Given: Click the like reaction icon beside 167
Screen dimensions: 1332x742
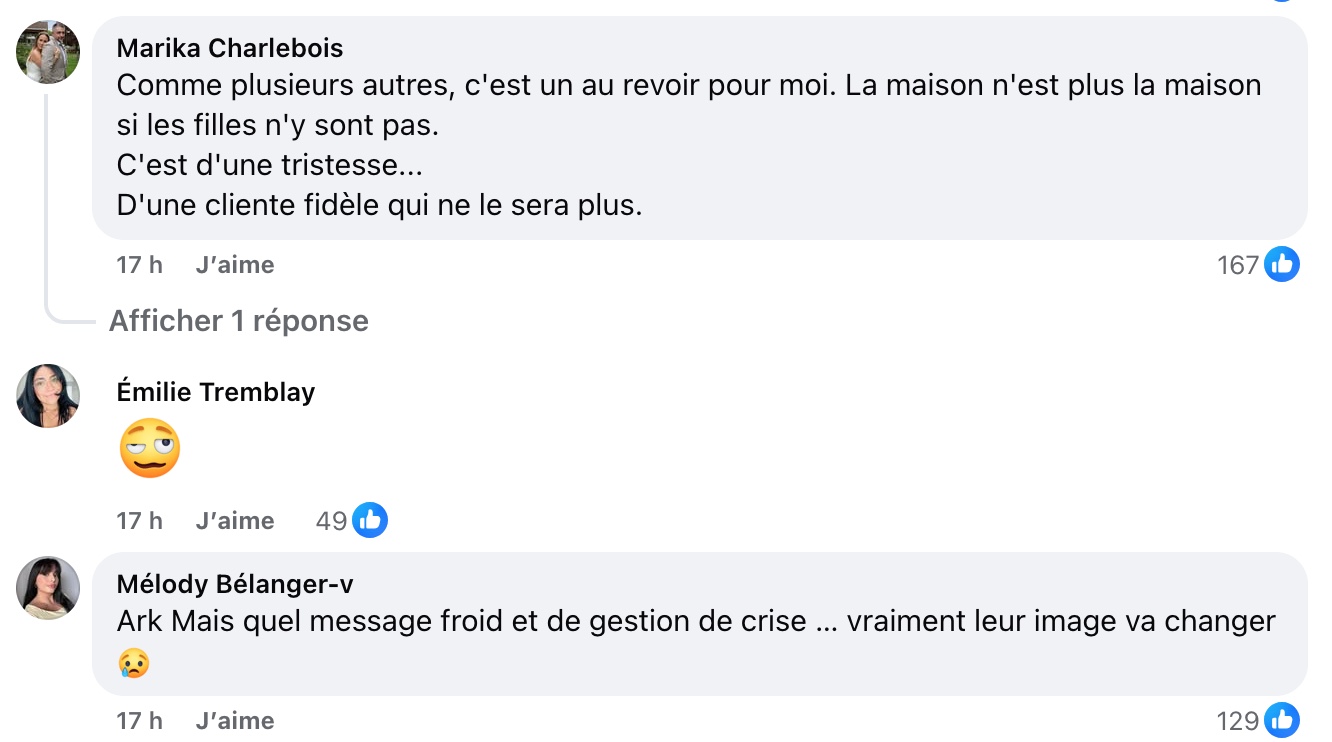Looking at the screenshot, I should pyautogui.click(x=1281, y=265).
